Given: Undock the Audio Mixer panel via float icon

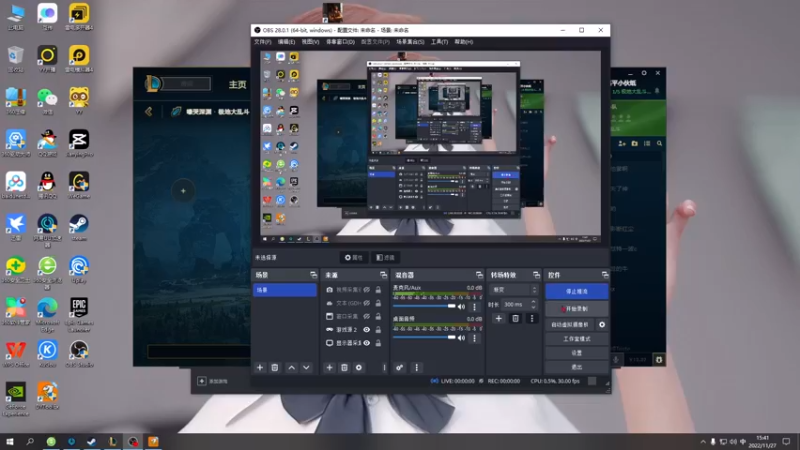Looking at the screenshot, I should pos(479,275).
